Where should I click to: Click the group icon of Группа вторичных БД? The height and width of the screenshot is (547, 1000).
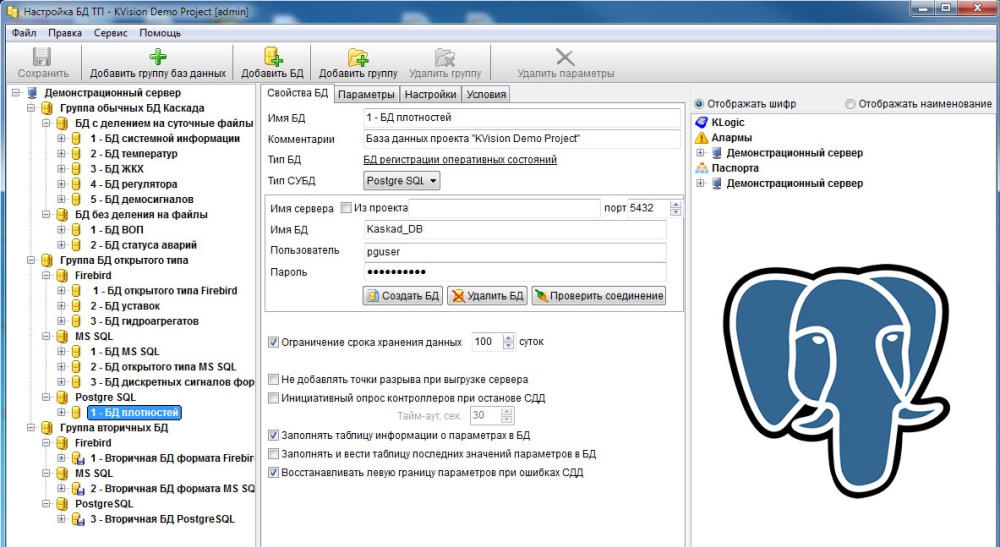(x=47, y=428)
